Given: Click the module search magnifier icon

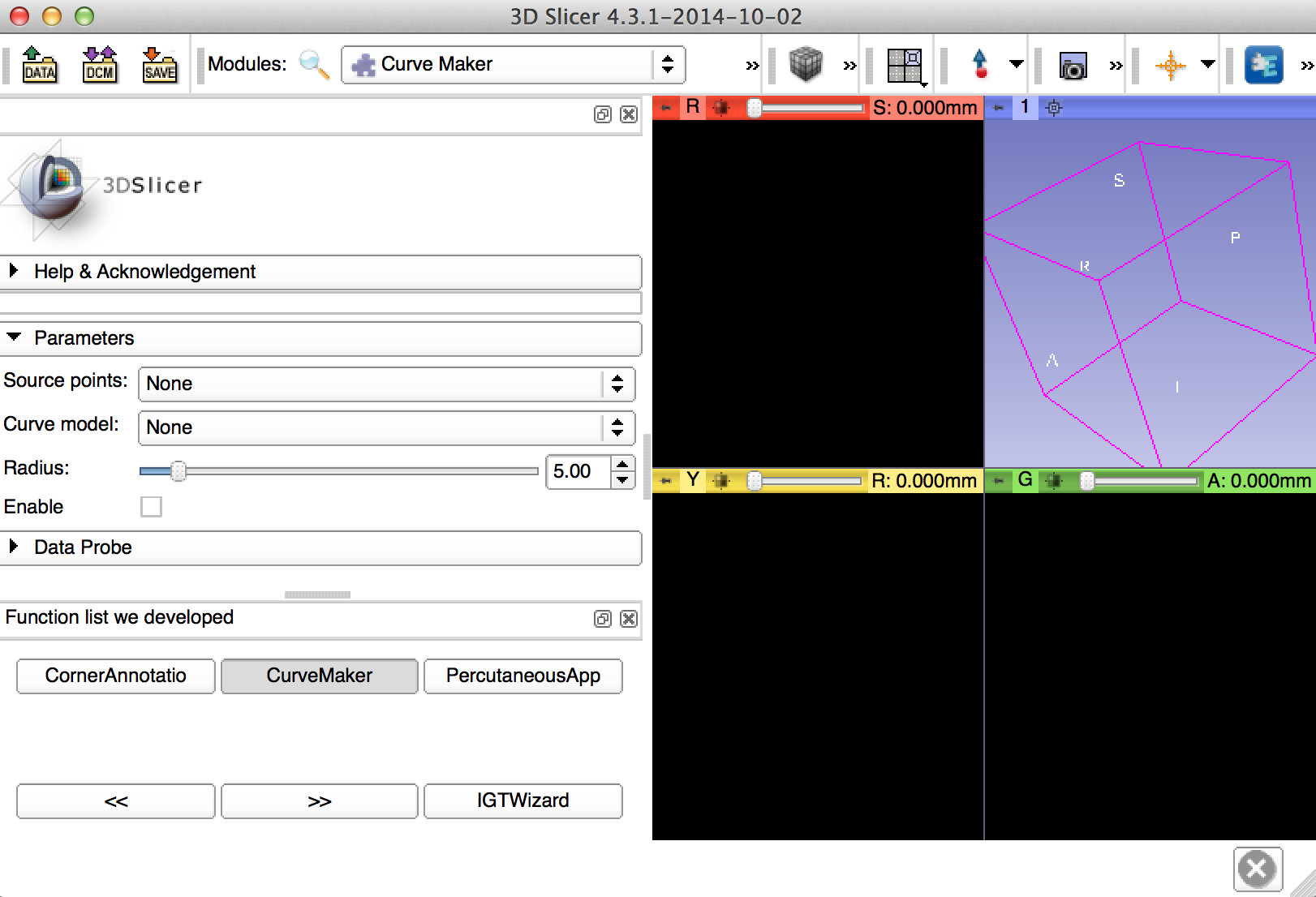Looking at the screenshot, I should [x=314, y=65].
